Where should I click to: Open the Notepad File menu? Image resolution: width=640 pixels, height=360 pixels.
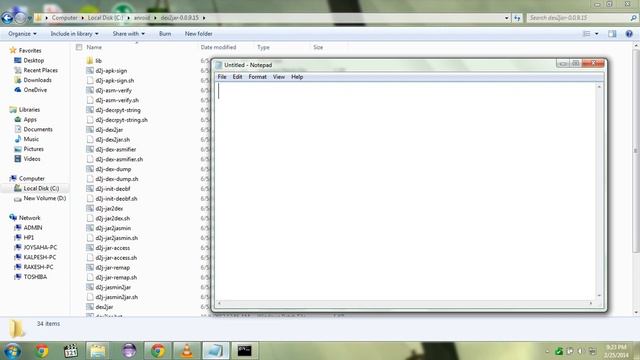click(222, 77)
